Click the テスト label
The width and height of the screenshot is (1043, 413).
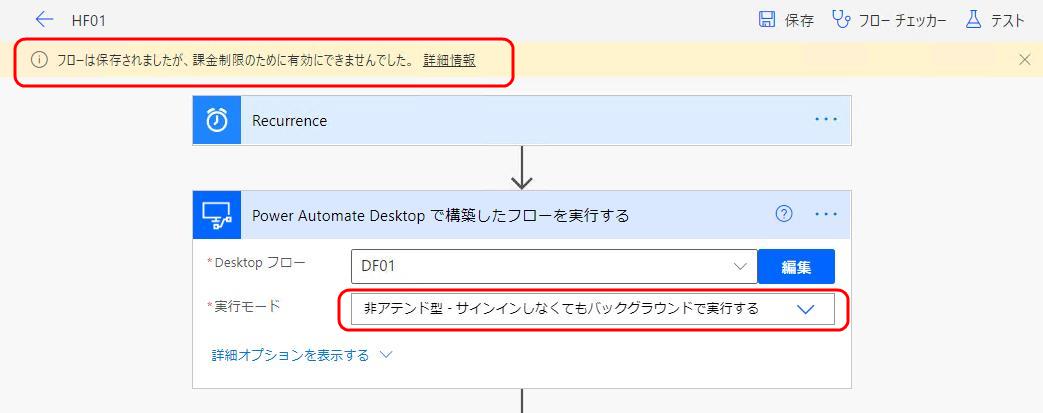pos(1007,21)
